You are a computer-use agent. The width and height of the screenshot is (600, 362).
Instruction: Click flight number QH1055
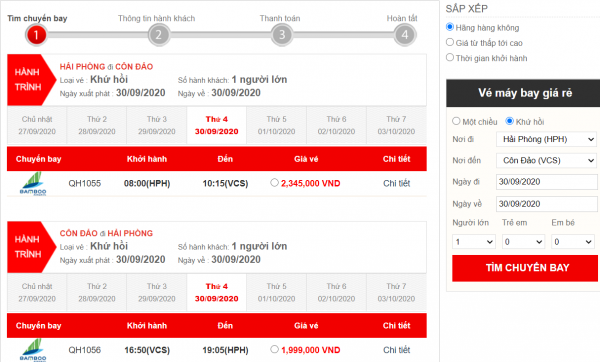85,183
